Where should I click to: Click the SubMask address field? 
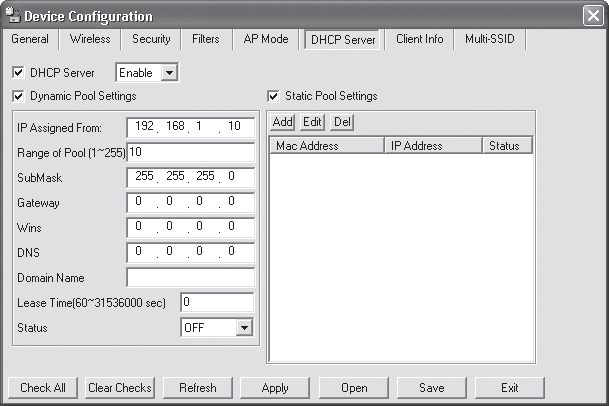tap(191, 178)
